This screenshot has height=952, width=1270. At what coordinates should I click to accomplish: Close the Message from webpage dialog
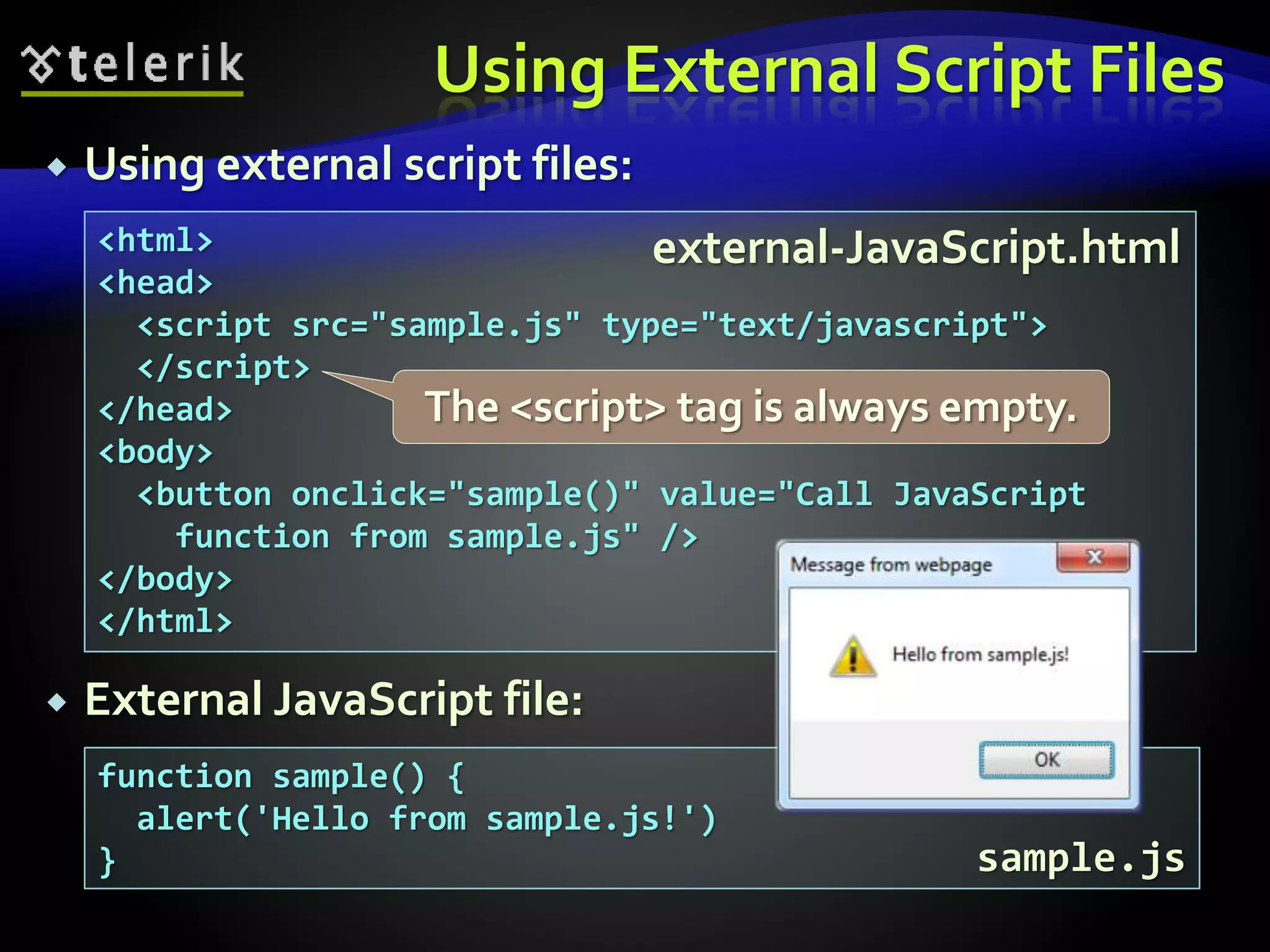click(1093, 557)
